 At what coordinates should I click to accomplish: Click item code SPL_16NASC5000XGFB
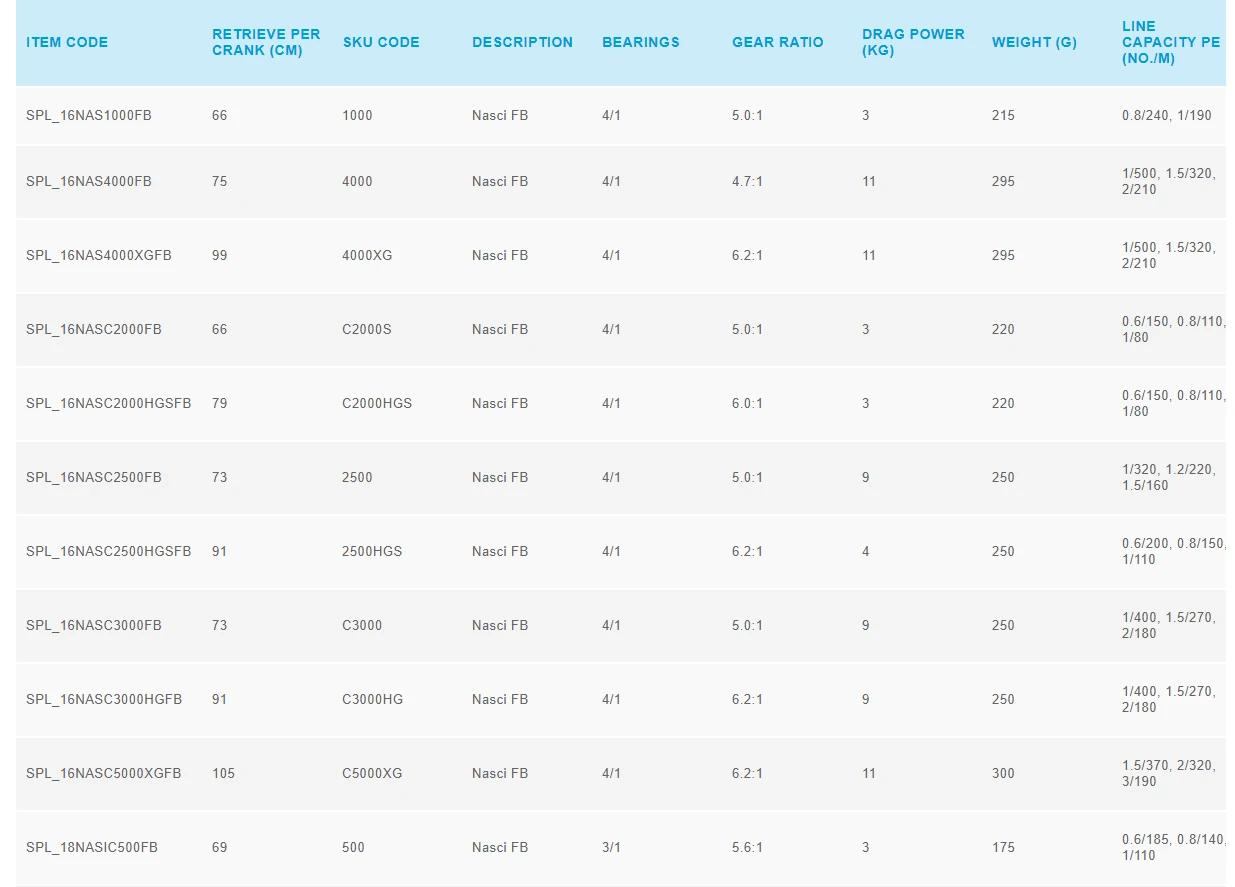point(104,773)
